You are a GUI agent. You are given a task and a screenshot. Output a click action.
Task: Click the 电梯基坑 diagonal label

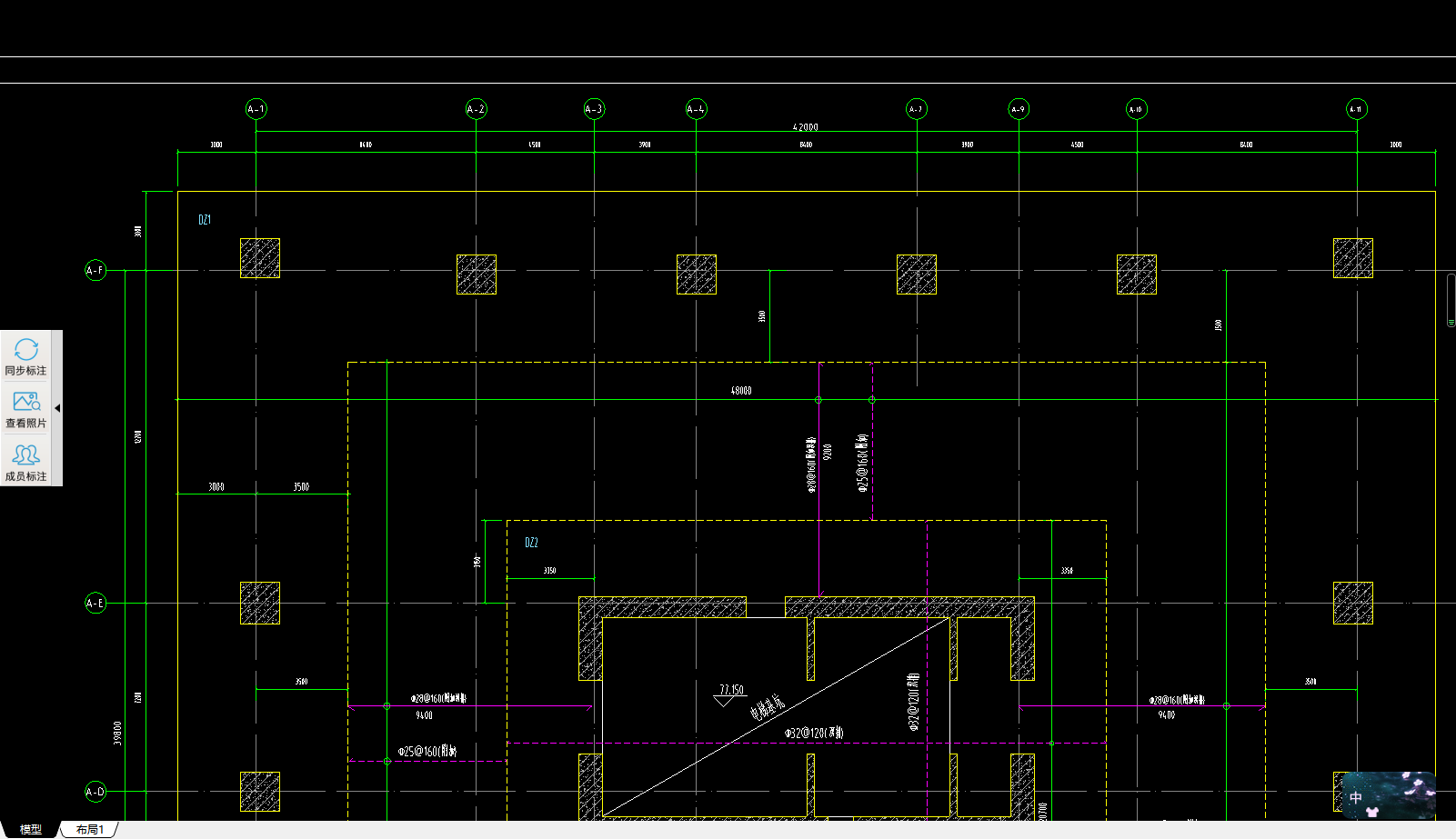tap(767, 708)
